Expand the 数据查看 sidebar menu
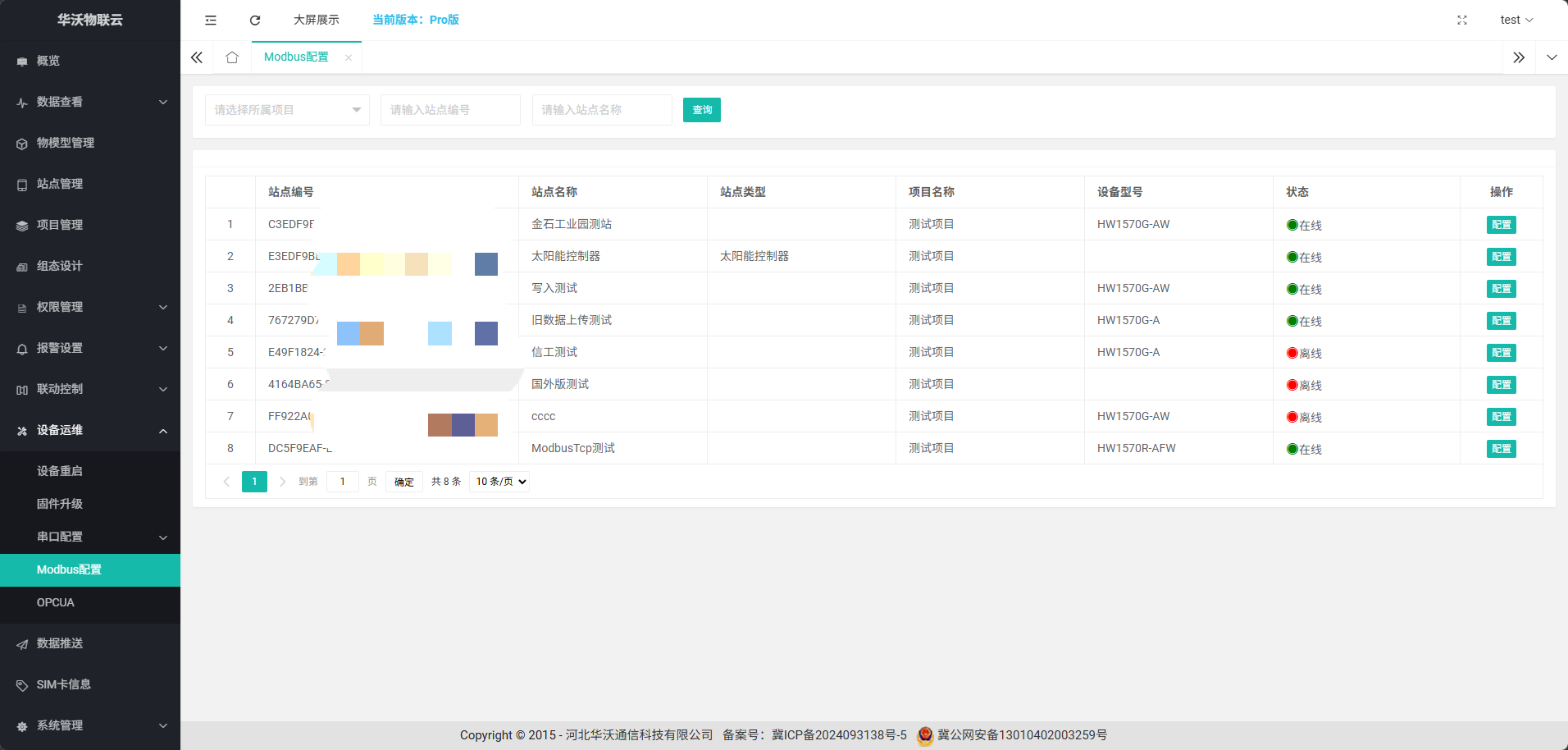Viewport: 1568px width, 750px height. point(90,102)
